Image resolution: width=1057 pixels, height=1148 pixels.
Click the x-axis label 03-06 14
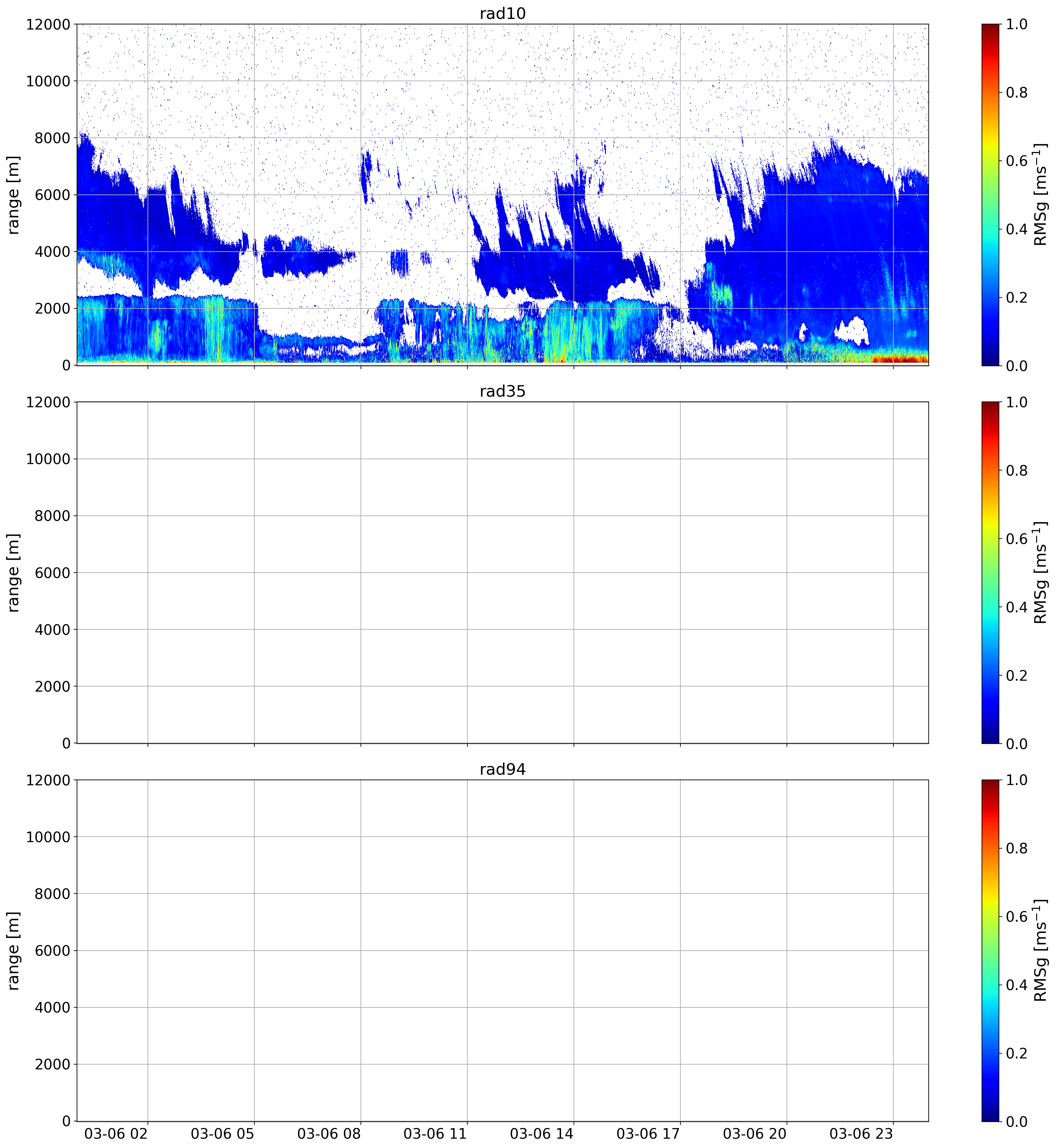pyautogui.click(x=542, y=1134)
